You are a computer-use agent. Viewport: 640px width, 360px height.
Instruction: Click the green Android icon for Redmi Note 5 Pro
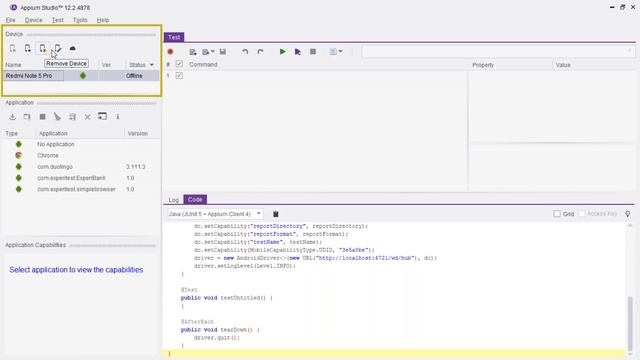pos(83,76)
